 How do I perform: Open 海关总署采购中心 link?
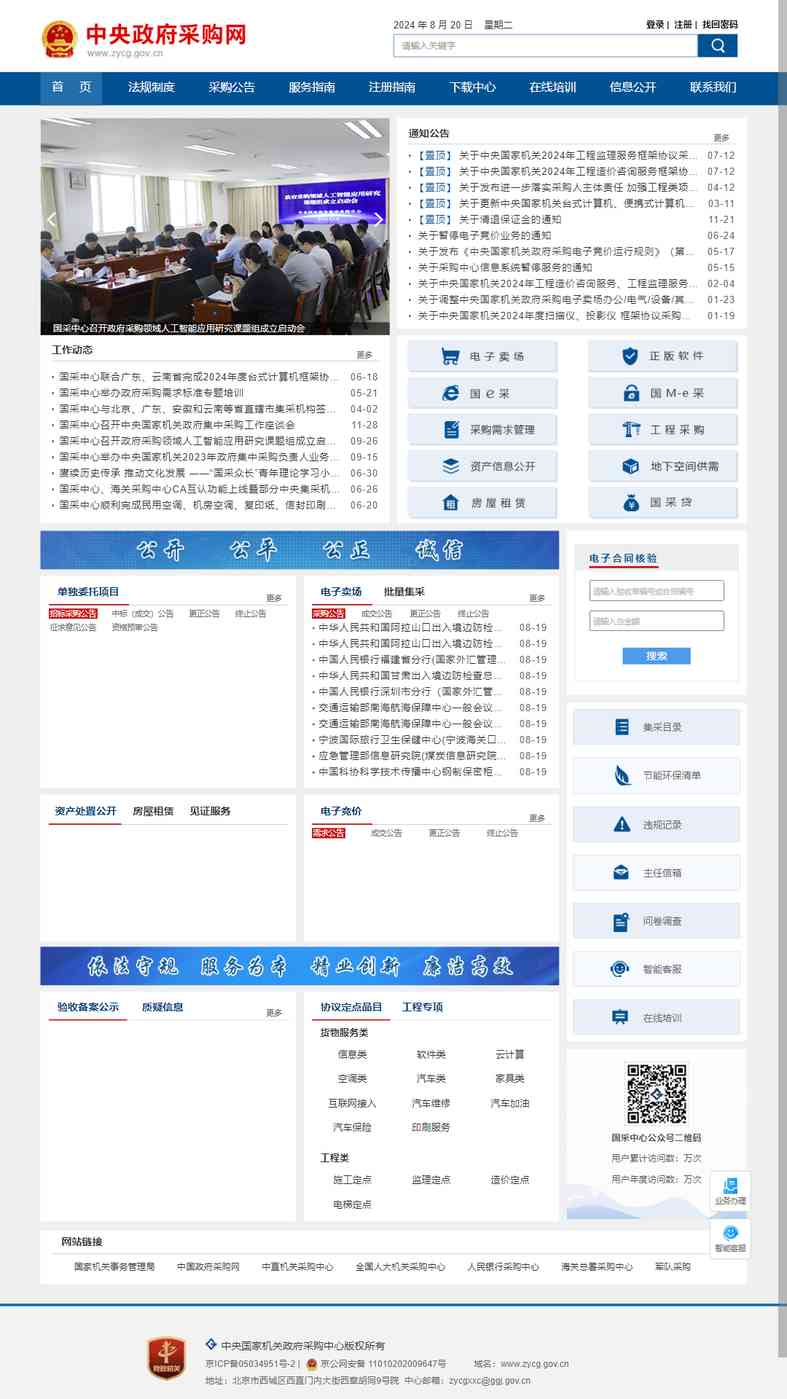click(x=596, y=1267)
